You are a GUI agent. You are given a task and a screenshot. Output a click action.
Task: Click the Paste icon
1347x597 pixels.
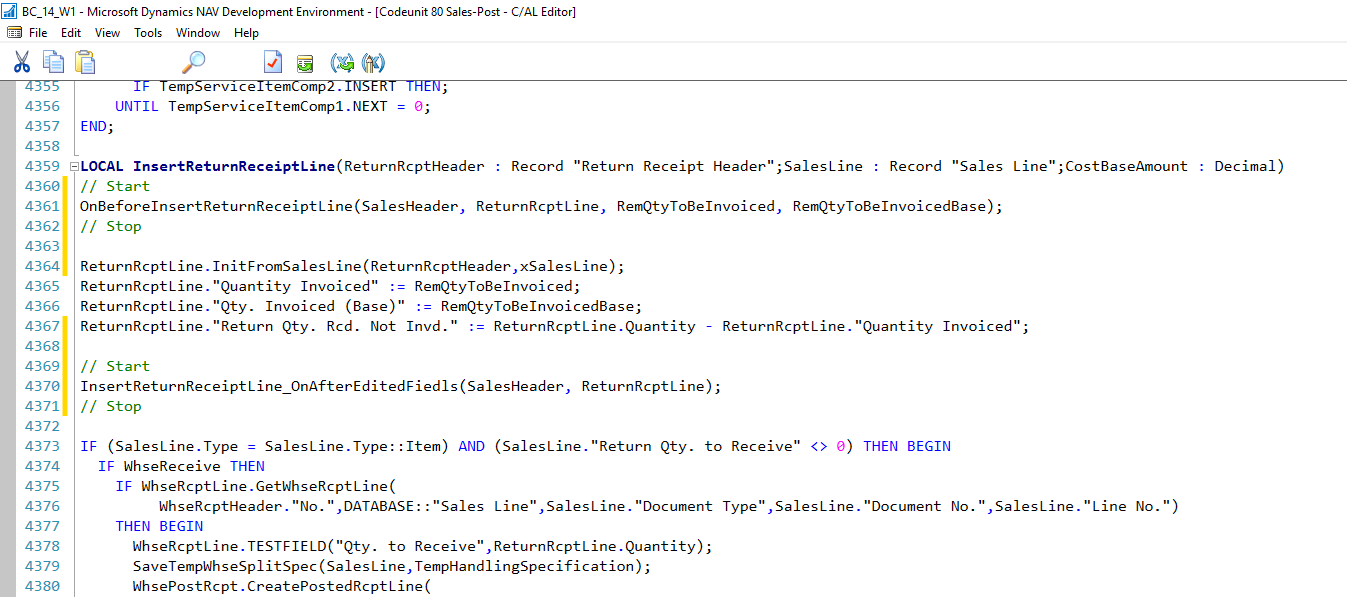[85, 61]
